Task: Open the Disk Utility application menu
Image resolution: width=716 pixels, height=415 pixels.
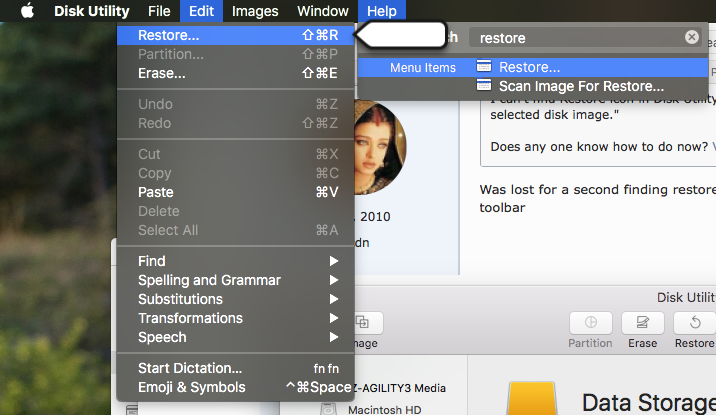Action: (92, 11)
